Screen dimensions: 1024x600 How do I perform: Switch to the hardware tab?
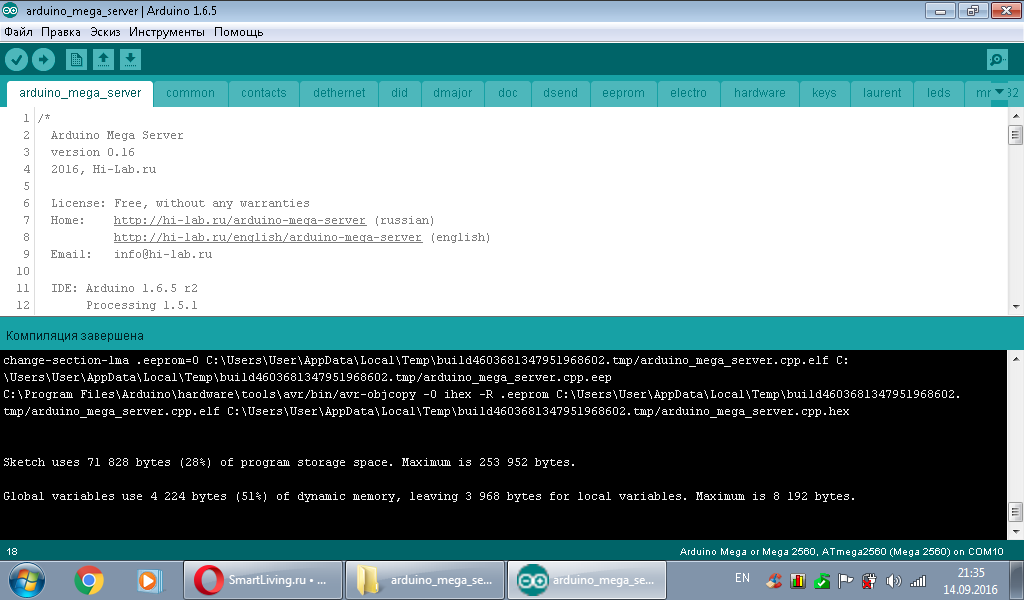[760, 93]
